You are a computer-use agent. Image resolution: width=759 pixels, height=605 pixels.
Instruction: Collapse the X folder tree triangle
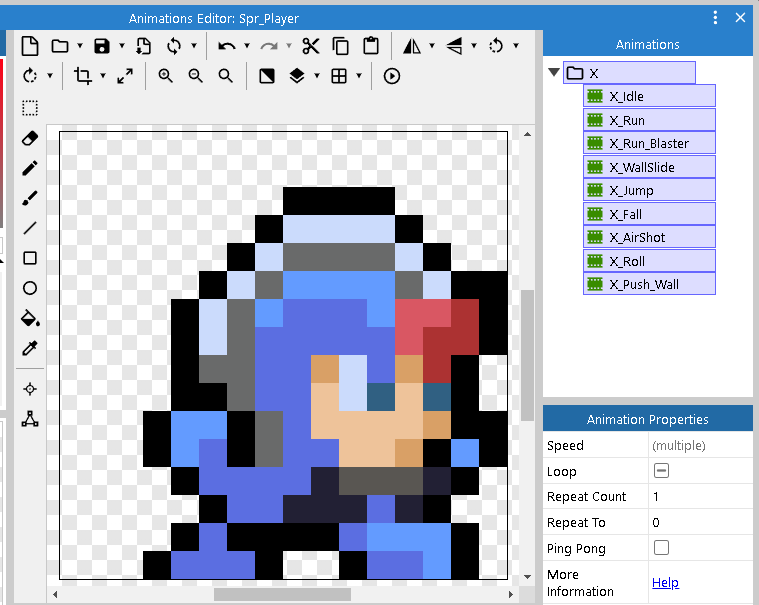pyautogui.click(x=554, y=73)
